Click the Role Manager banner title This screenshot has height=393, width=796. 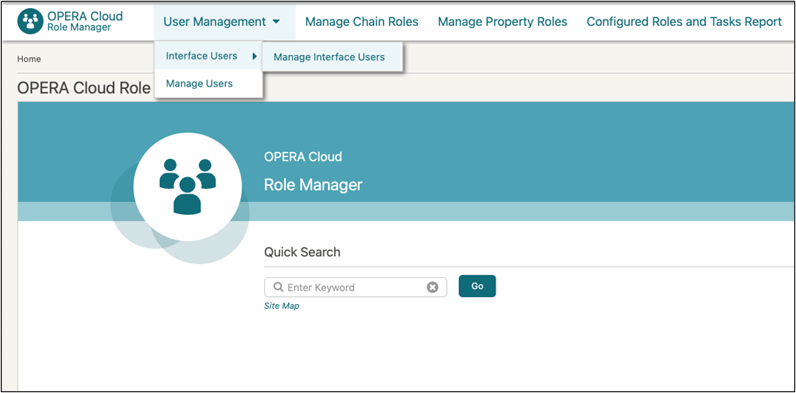click(313, 184)
